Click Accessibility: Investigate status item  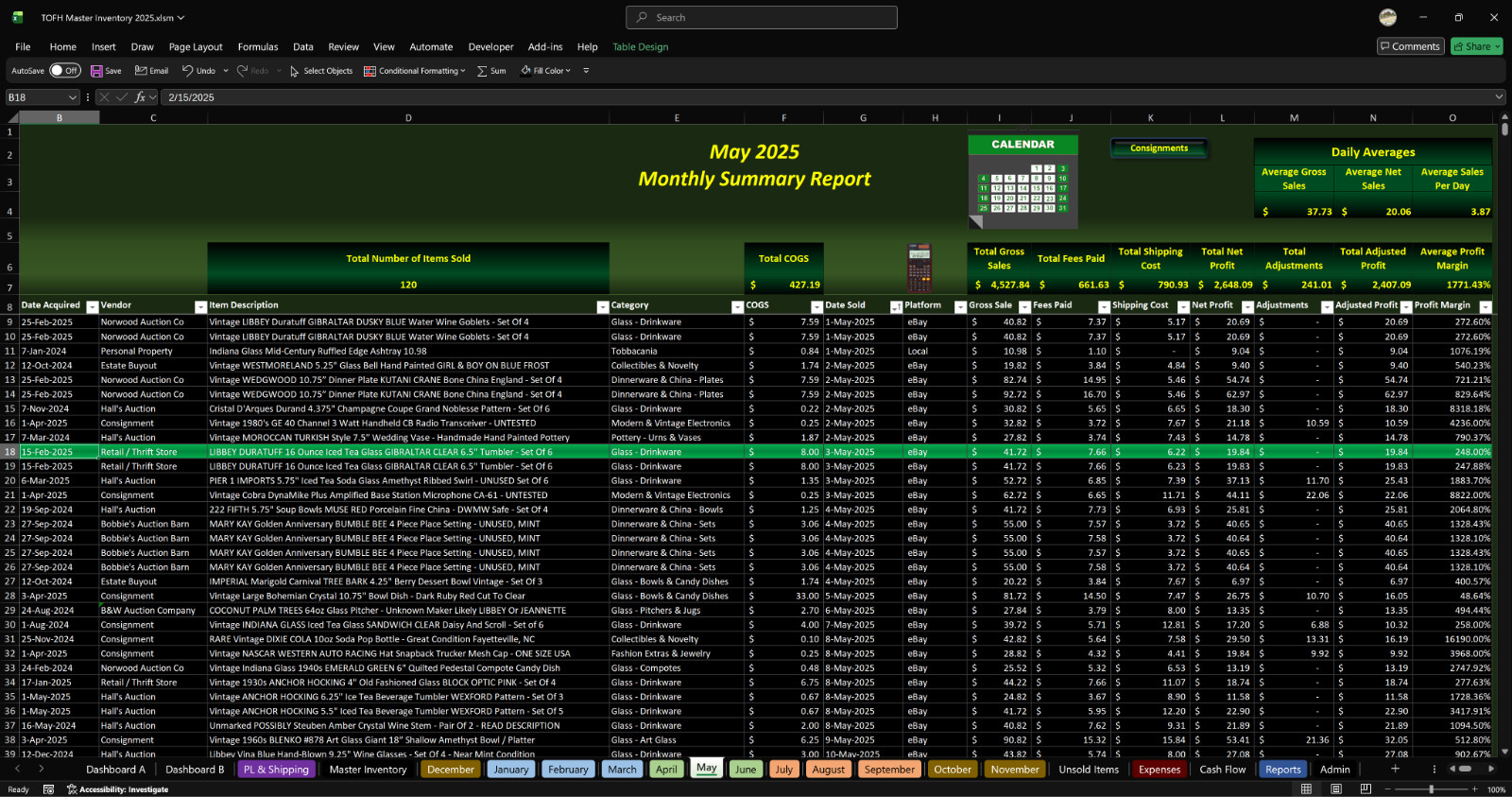(x=117, y=789)
